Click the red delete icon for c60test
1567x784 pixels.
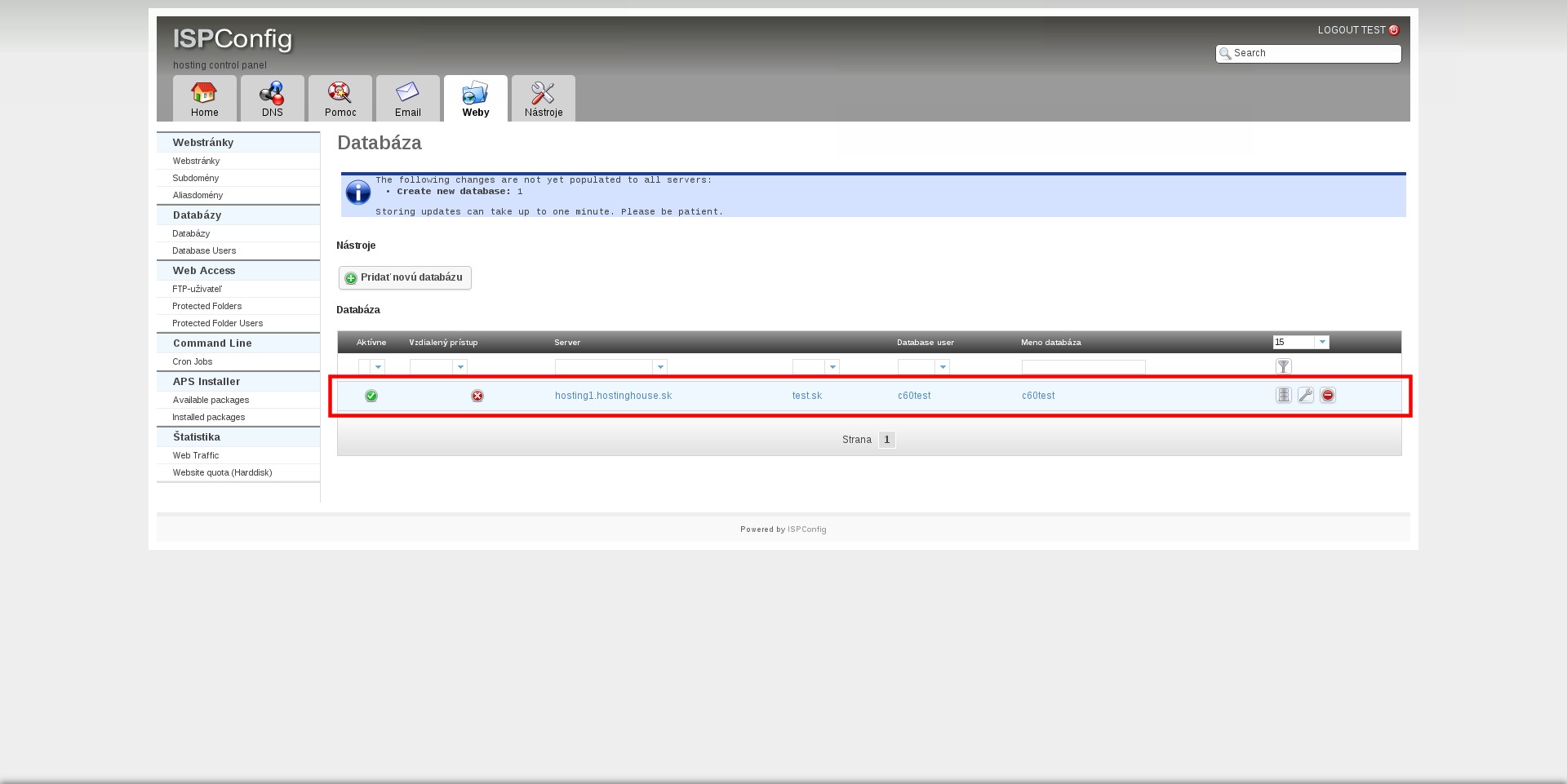click(1328, 396)
